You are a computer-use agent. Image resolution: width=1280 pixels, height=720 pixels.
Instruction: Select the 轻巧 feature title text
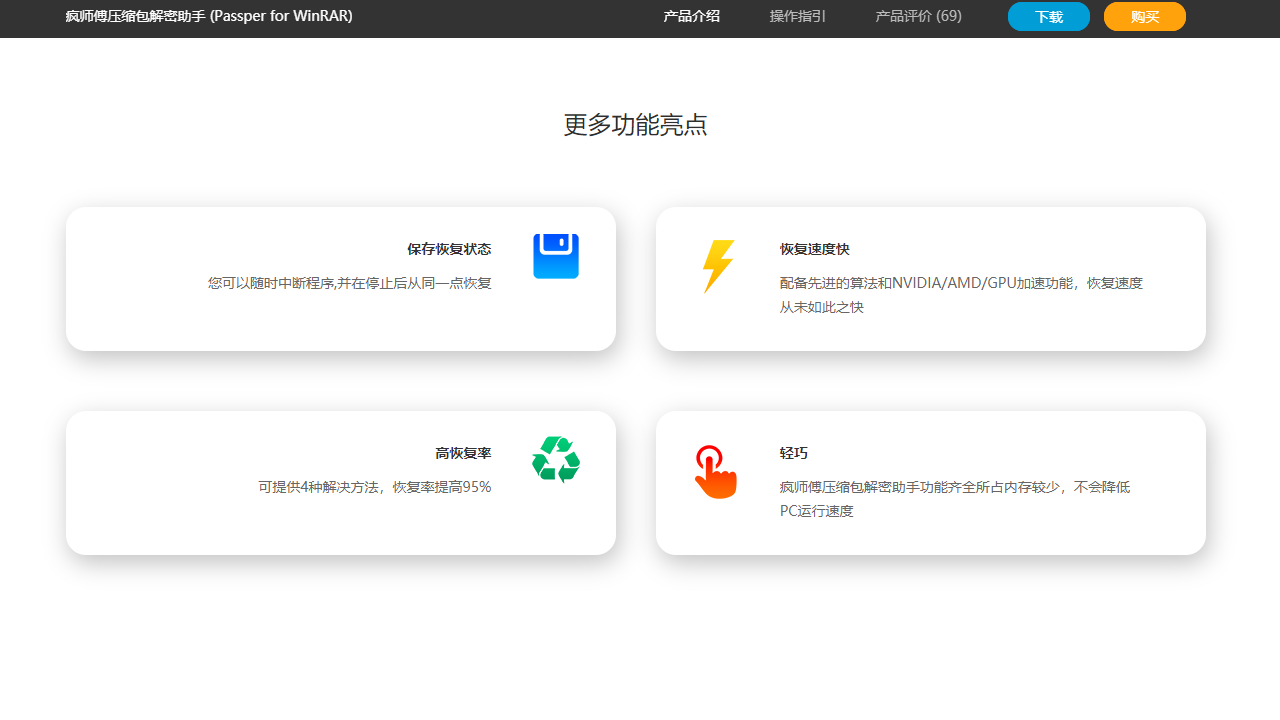793,453
